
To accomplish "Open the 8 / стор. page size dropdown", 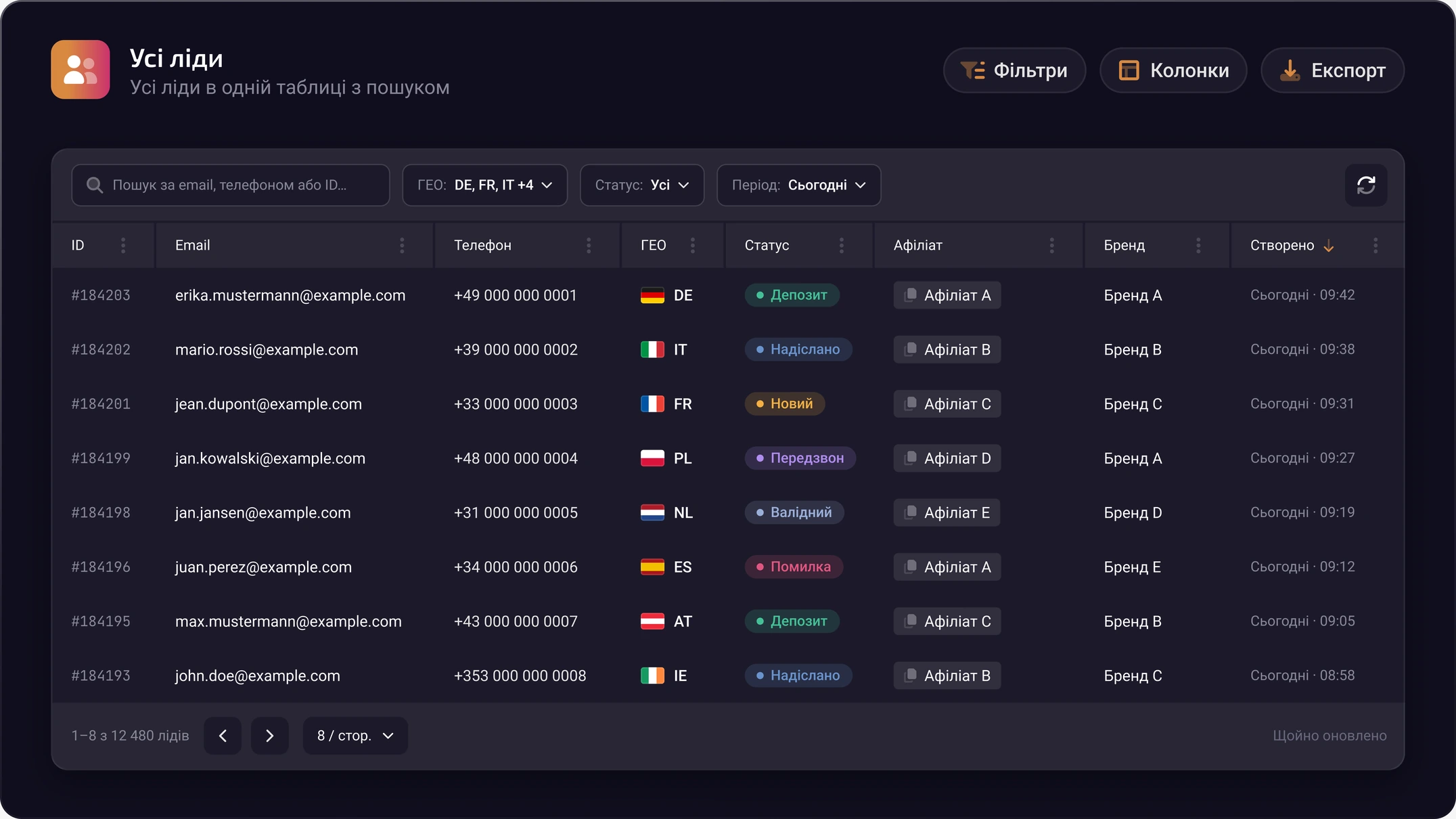I will tap(355, 736).
